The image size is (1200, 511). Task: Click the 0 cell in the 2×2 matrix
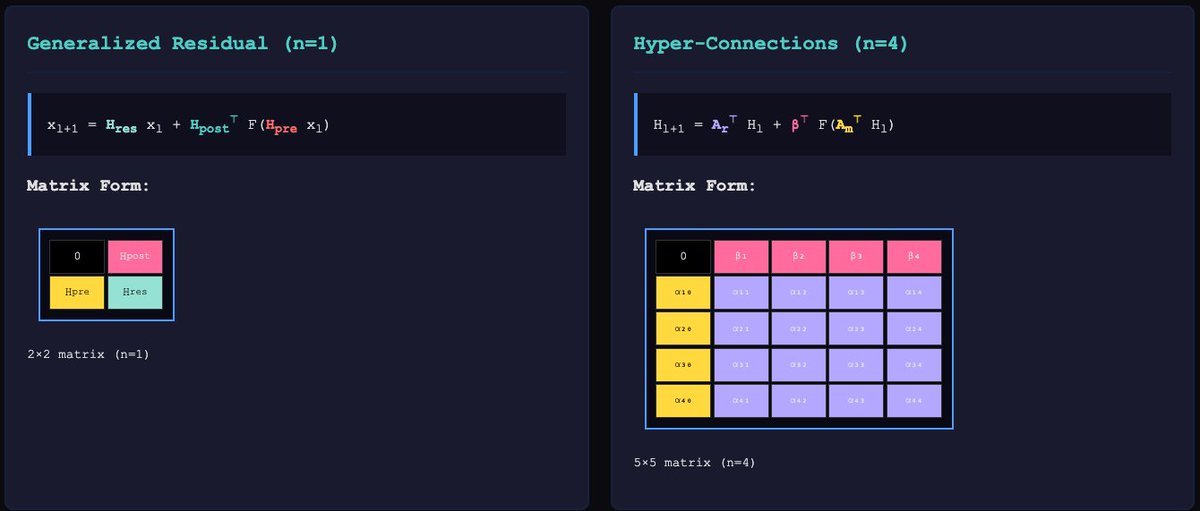pos(77,256)
